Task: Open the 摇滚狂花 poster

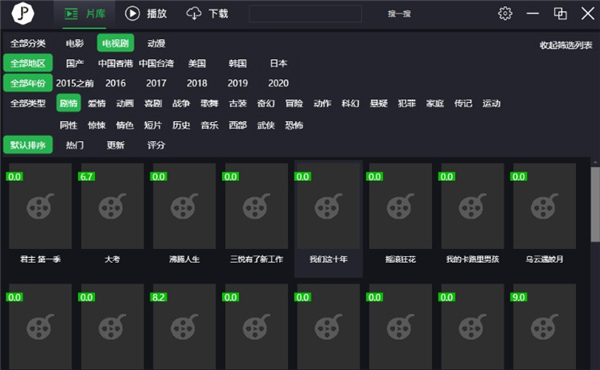Action: tap(400, 206)
